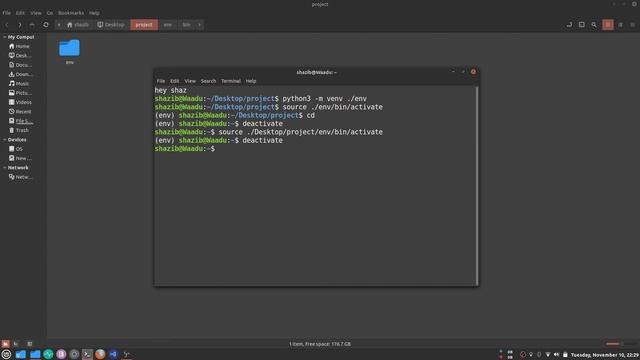Open a new folder window from the toolbar icon
640x360 pixels.
(582, 25)
